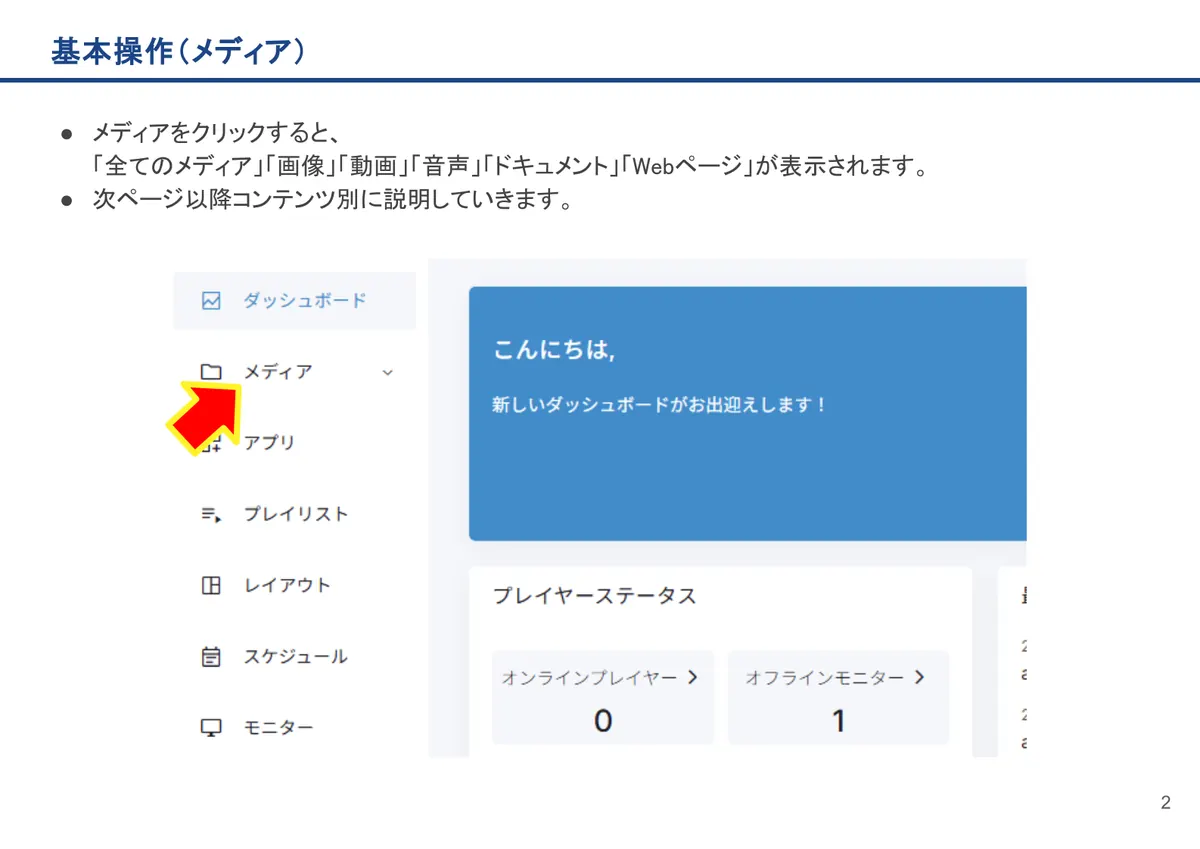
Task: Click the プレイヤーステータス heading
Action: click(594, 596)
